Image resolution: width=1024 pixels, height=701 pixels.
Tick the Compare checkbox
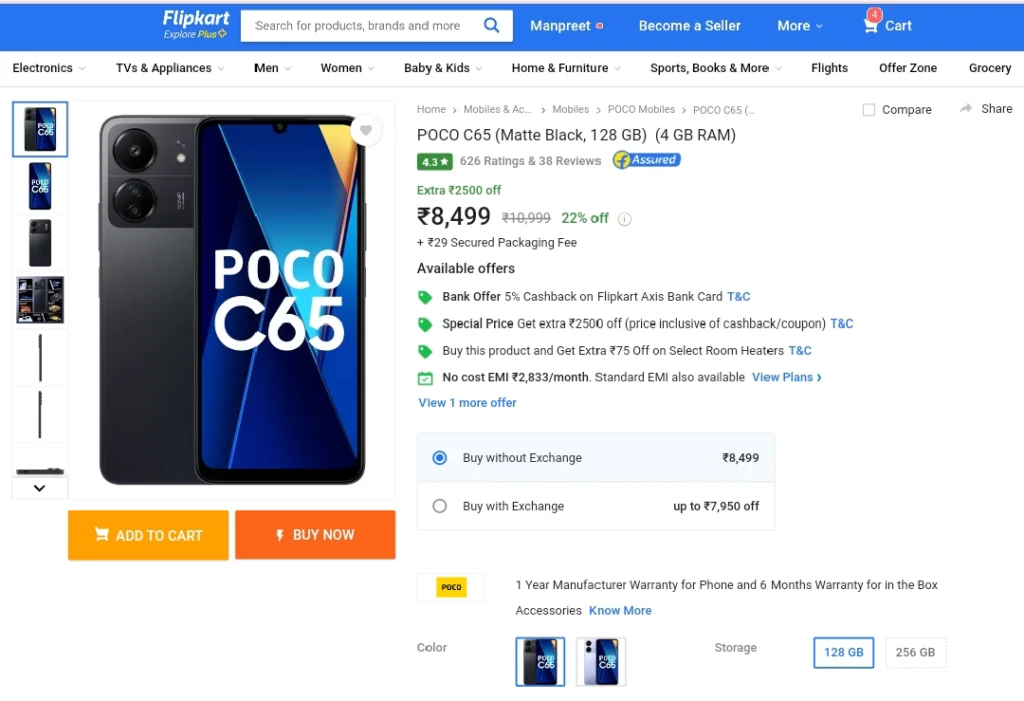(869, 110)
